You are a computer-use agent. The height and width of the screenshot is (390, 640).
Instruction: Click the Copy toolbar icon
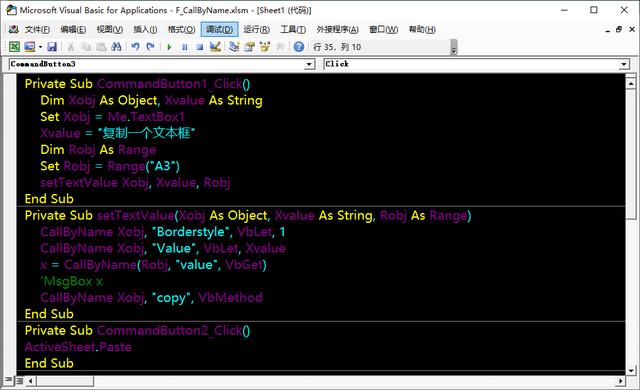[x=86, y=47]
